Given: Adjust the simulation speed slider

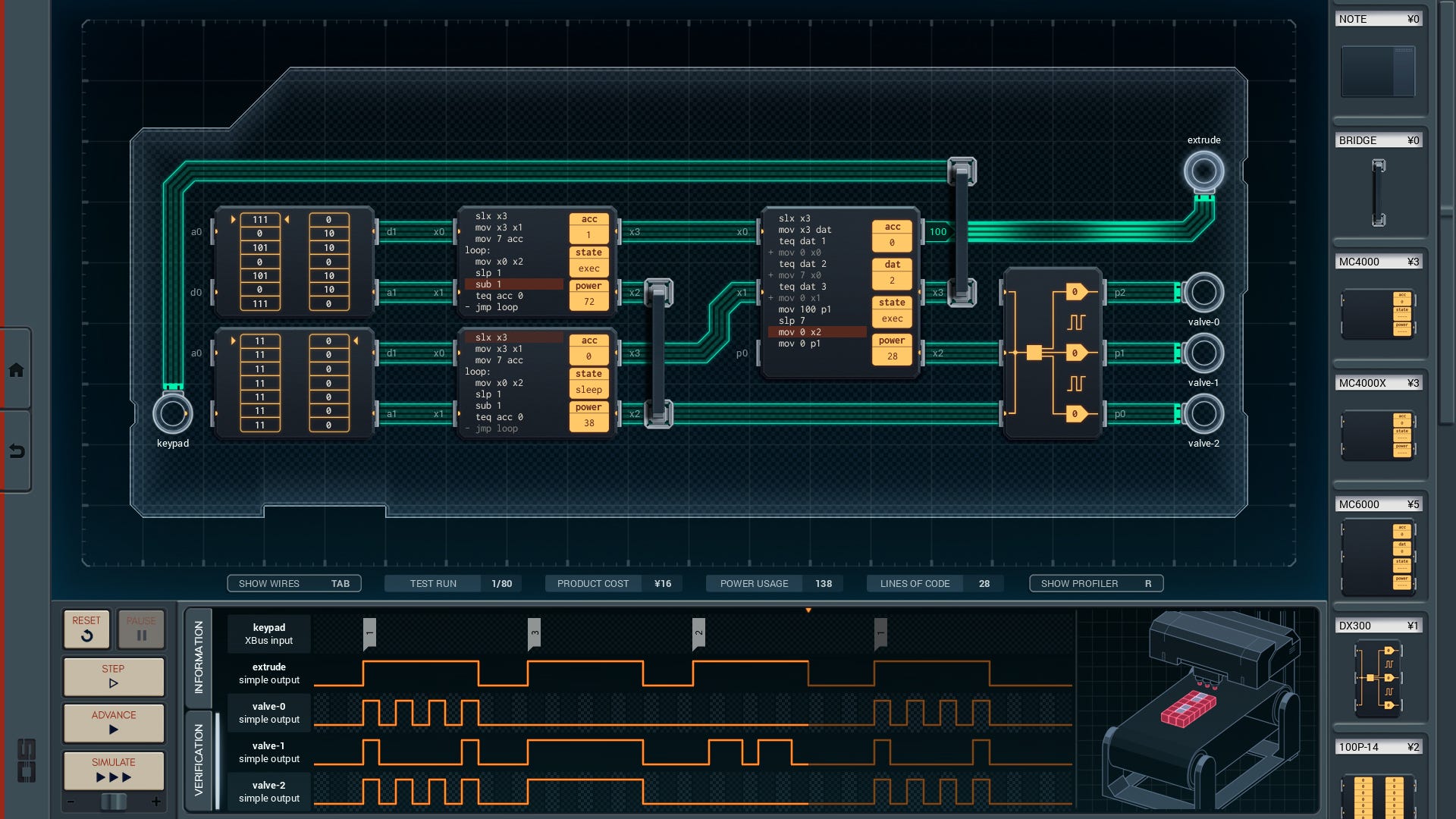Looking at the screenshot, I should point(112,800).
